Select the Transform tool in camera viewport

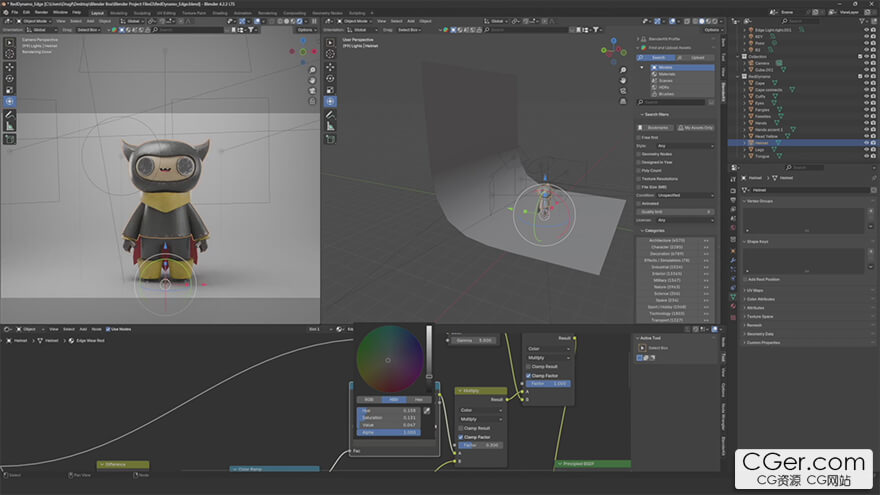click(10, 102)
